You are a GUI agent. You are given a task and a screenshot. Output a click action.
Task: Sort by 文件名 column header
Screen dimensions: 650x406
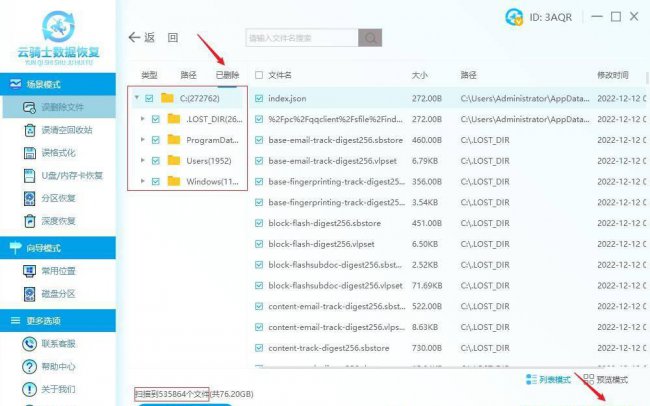tap(280, 75)
